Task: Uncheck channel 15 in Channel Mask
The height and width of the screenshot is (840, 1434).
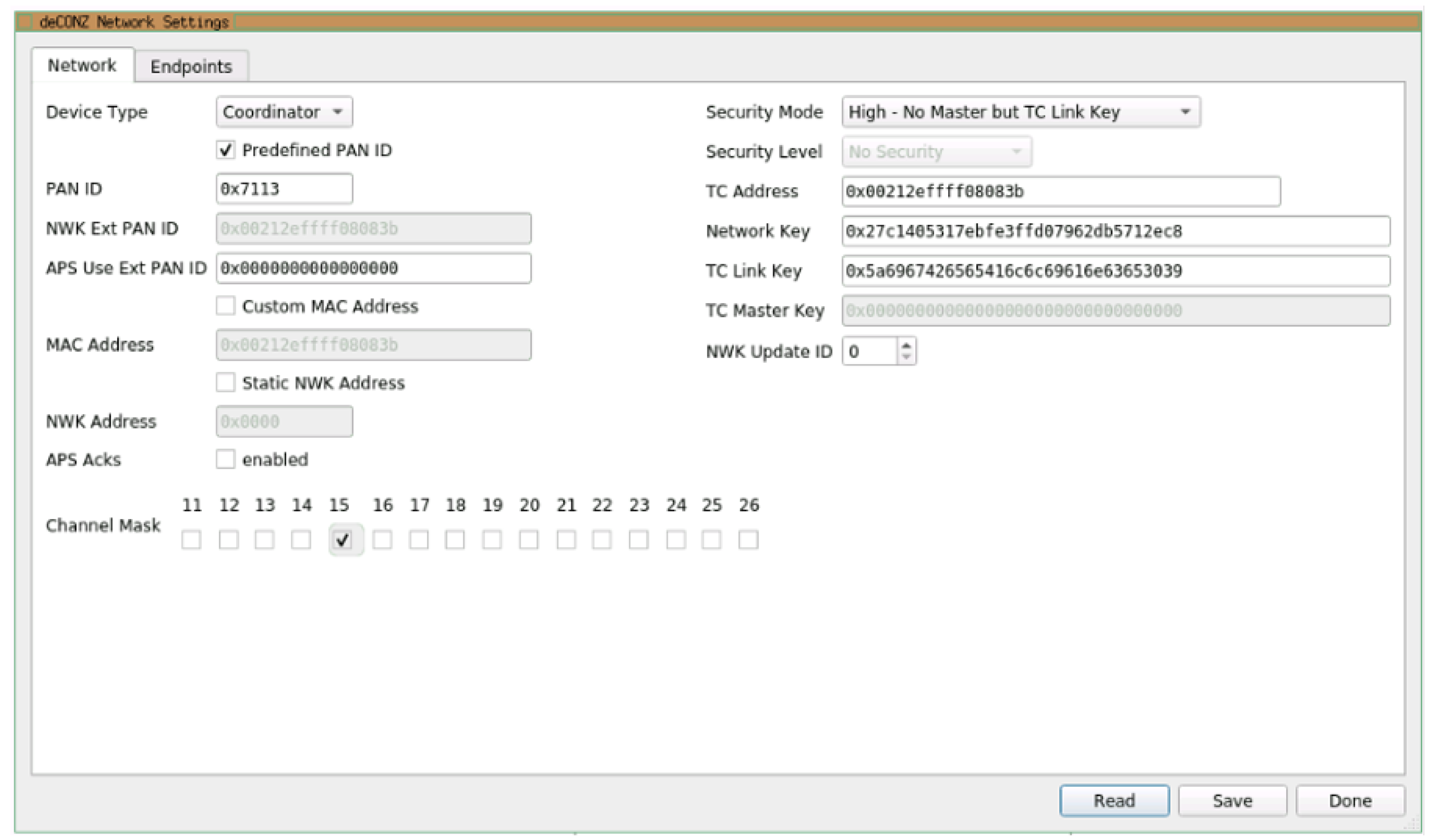Action: click(x=343, y=540)
